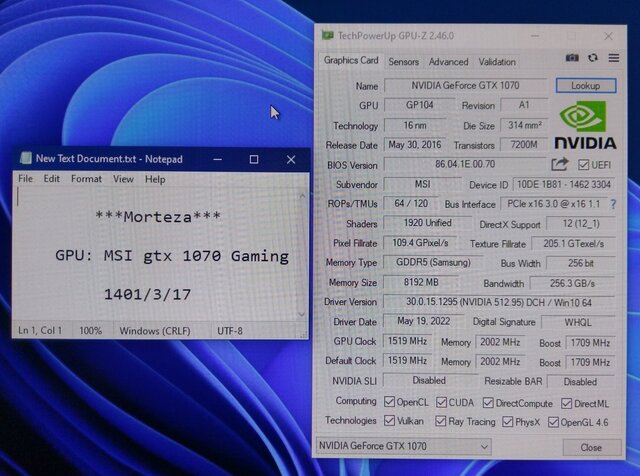This screenshot has width=640, height=476.
Task: Click the Lookup button
Action: (585, 86)
